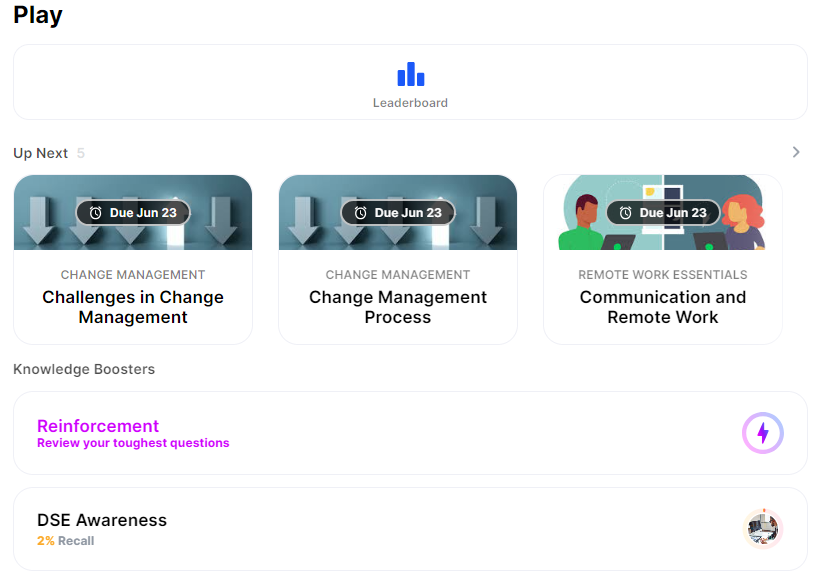Viewport: 820px width, 580px height.
Task: Click the Reinforcement lightning bolt icon
Action: [762, 433]
